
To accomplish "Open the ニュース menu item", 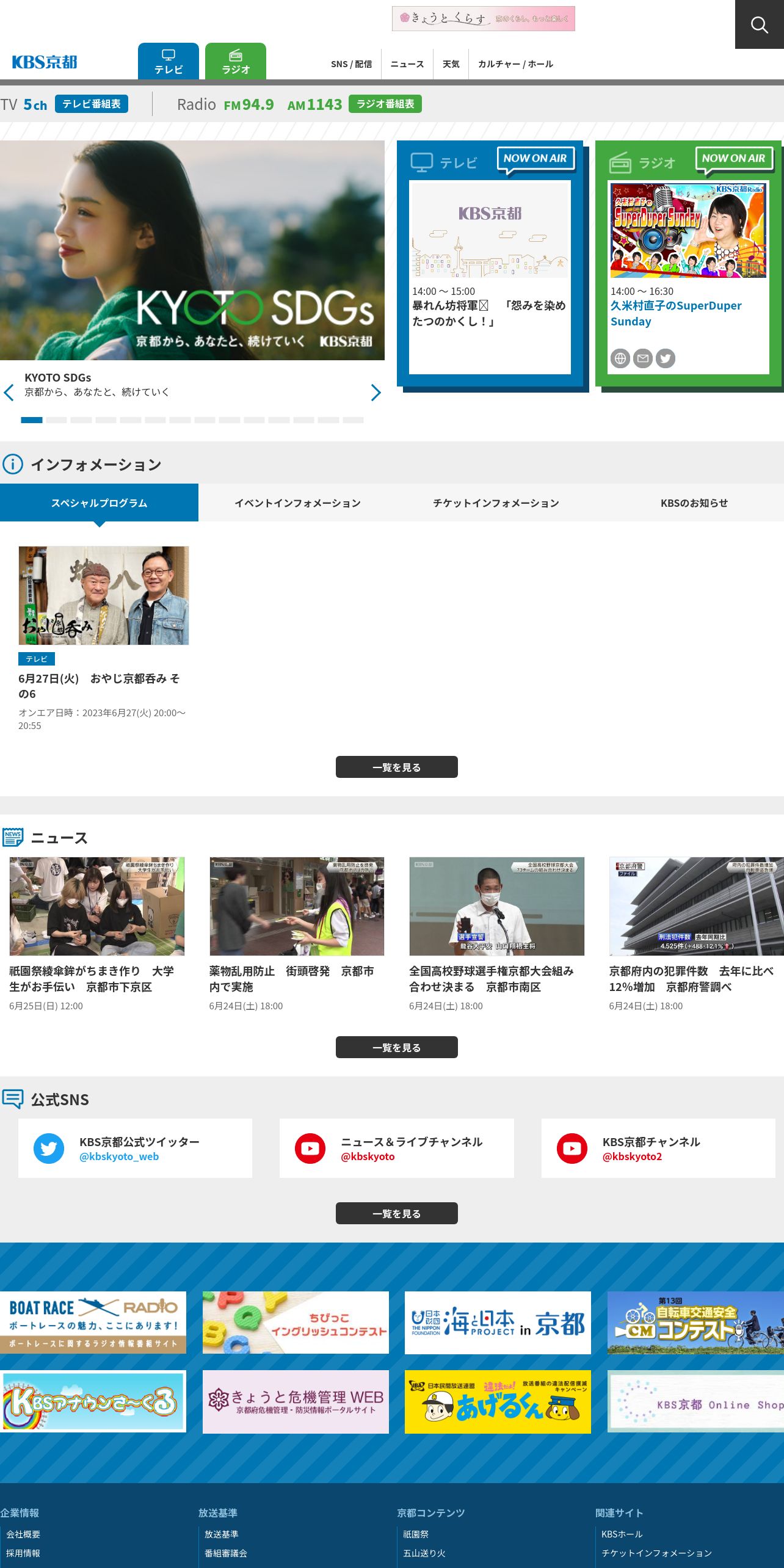I will point(407,64).
